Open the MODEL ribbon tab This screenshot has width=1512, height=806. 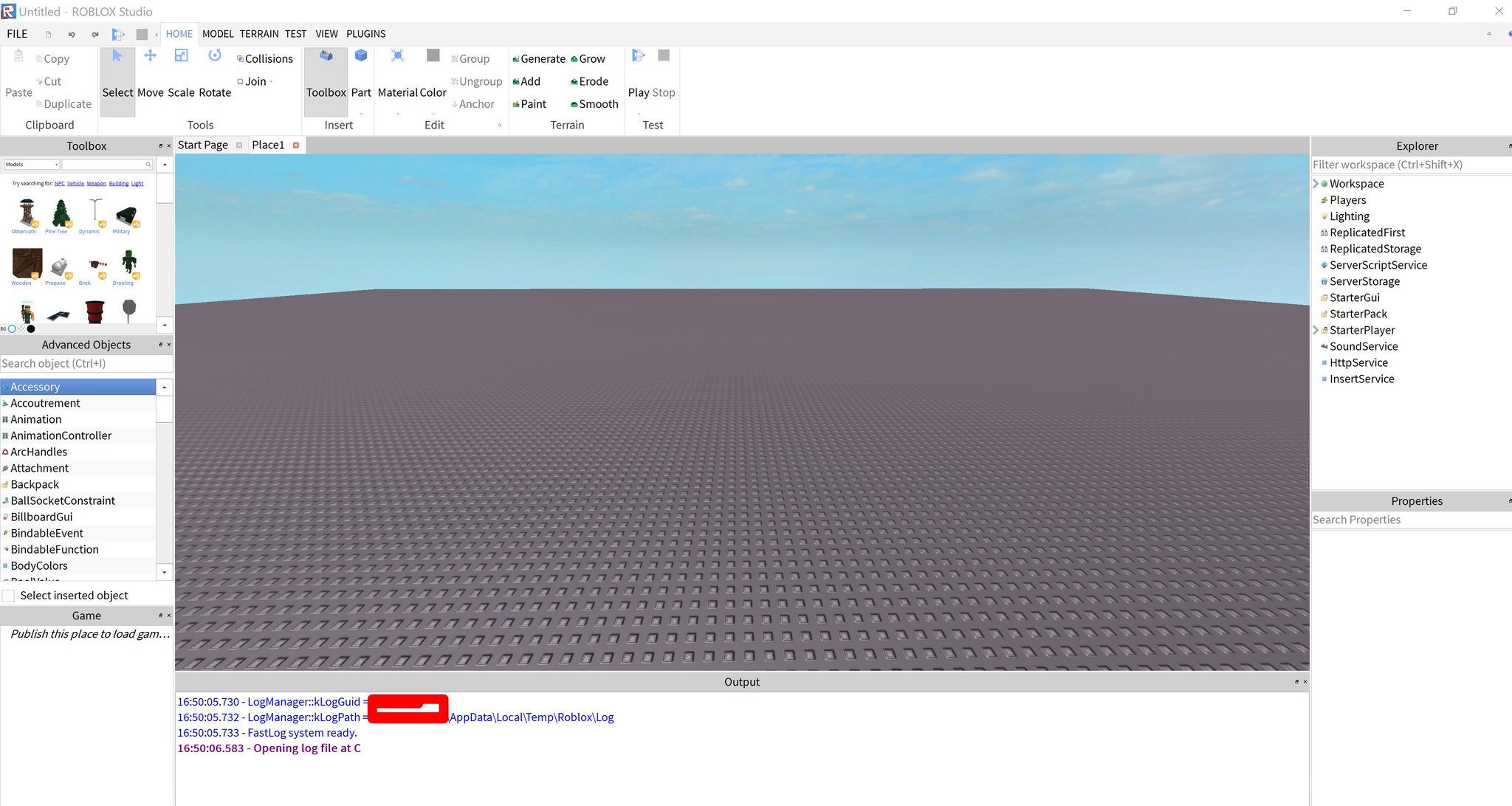point(216,33)
